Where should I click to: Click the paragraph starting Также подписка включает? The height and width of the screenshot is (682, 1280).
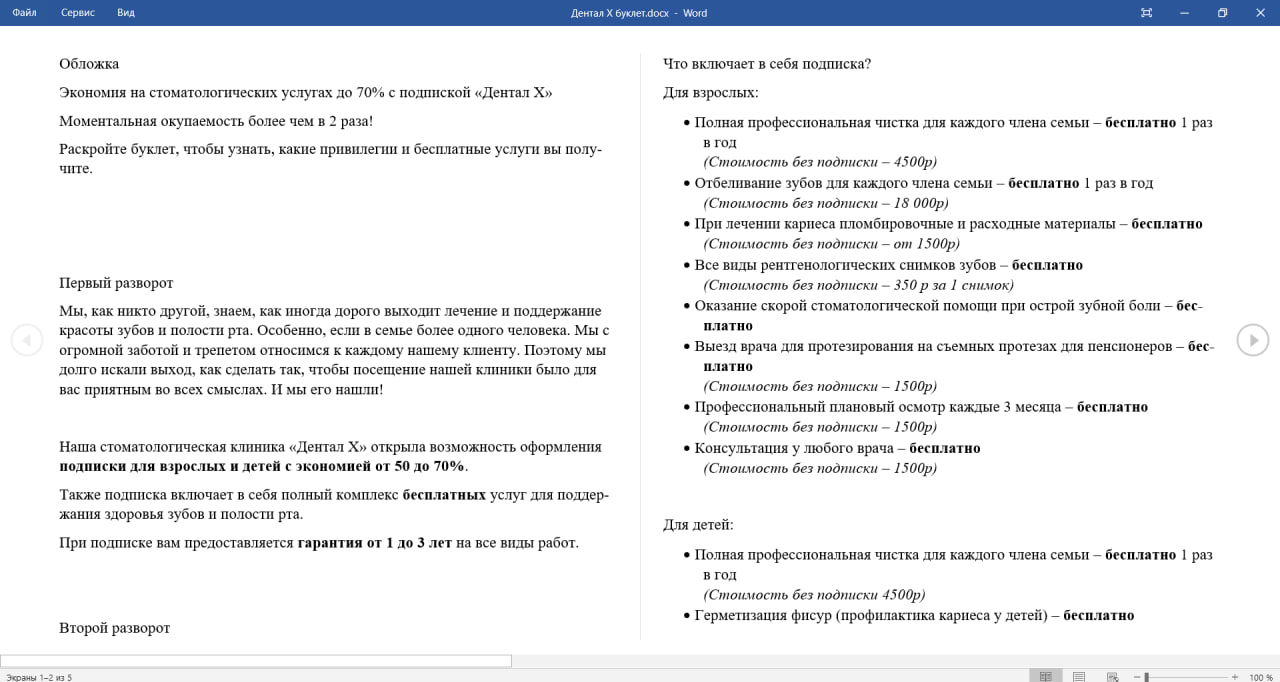coord(334,504)
